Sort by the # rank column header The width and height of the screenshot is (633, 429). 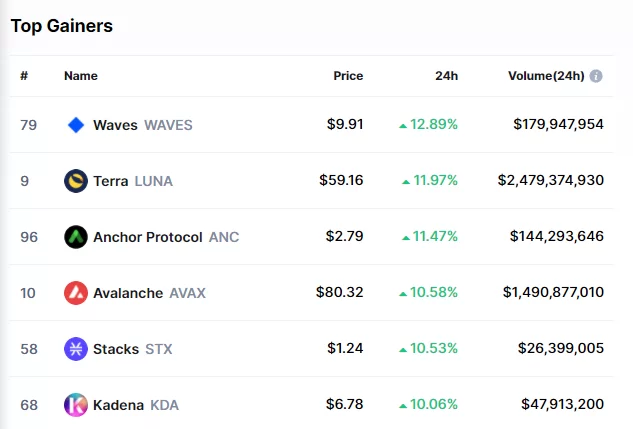click(24, 76)
